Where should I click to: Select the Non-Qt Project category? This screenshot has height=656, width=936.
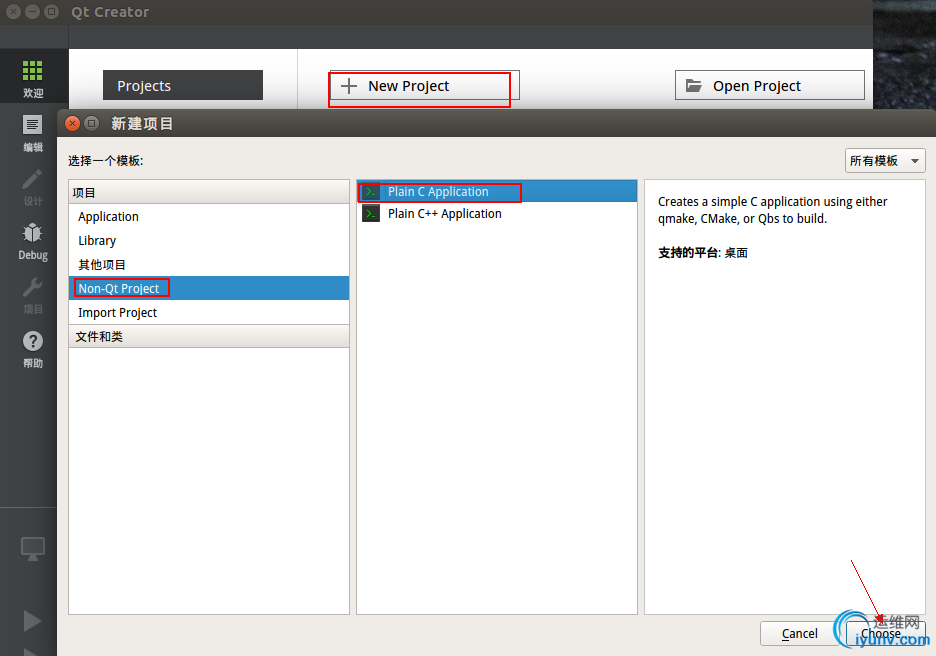(x=209, y=288)
